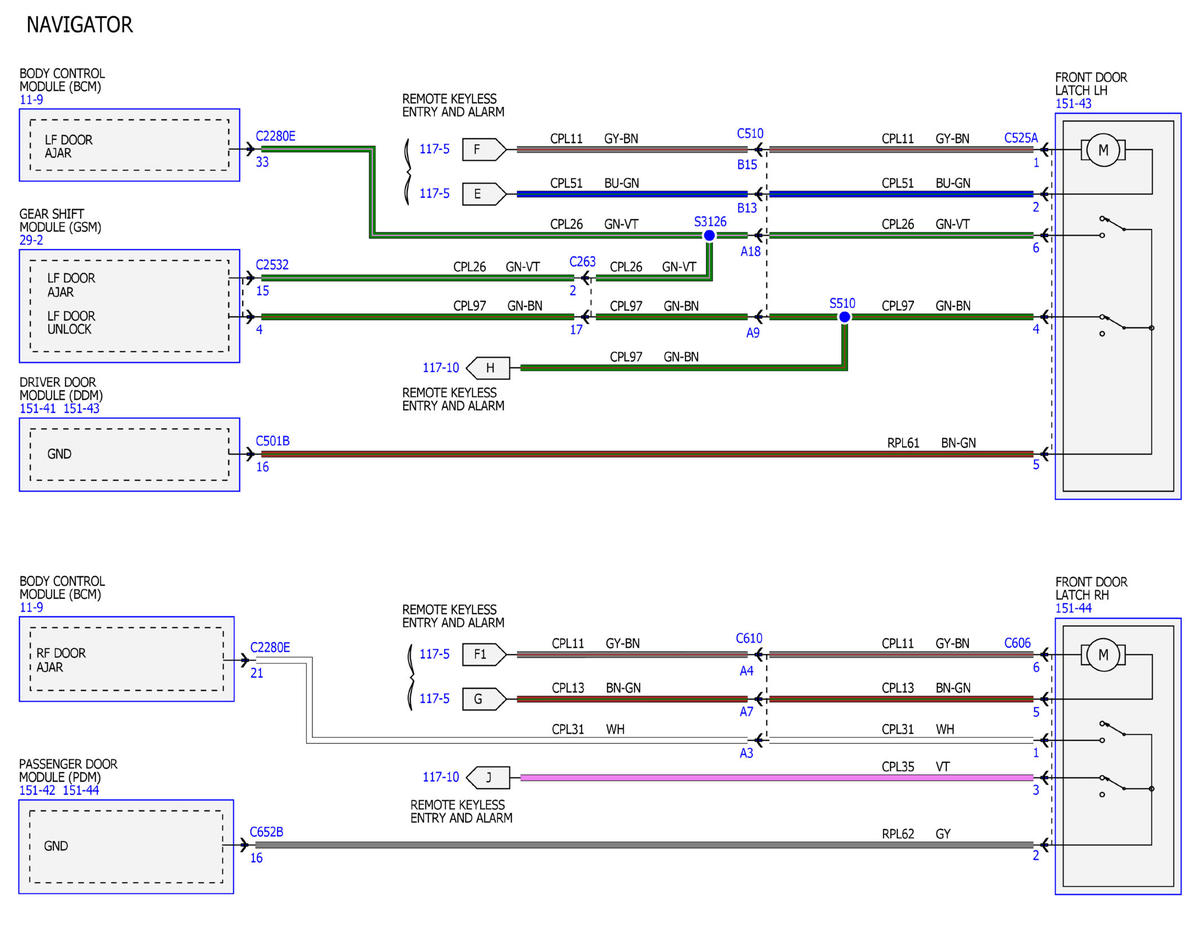The image size is (1200, 927).
Task: Open 11-9 link above RF DOOR AJAR box
Action: coord(31,608)
